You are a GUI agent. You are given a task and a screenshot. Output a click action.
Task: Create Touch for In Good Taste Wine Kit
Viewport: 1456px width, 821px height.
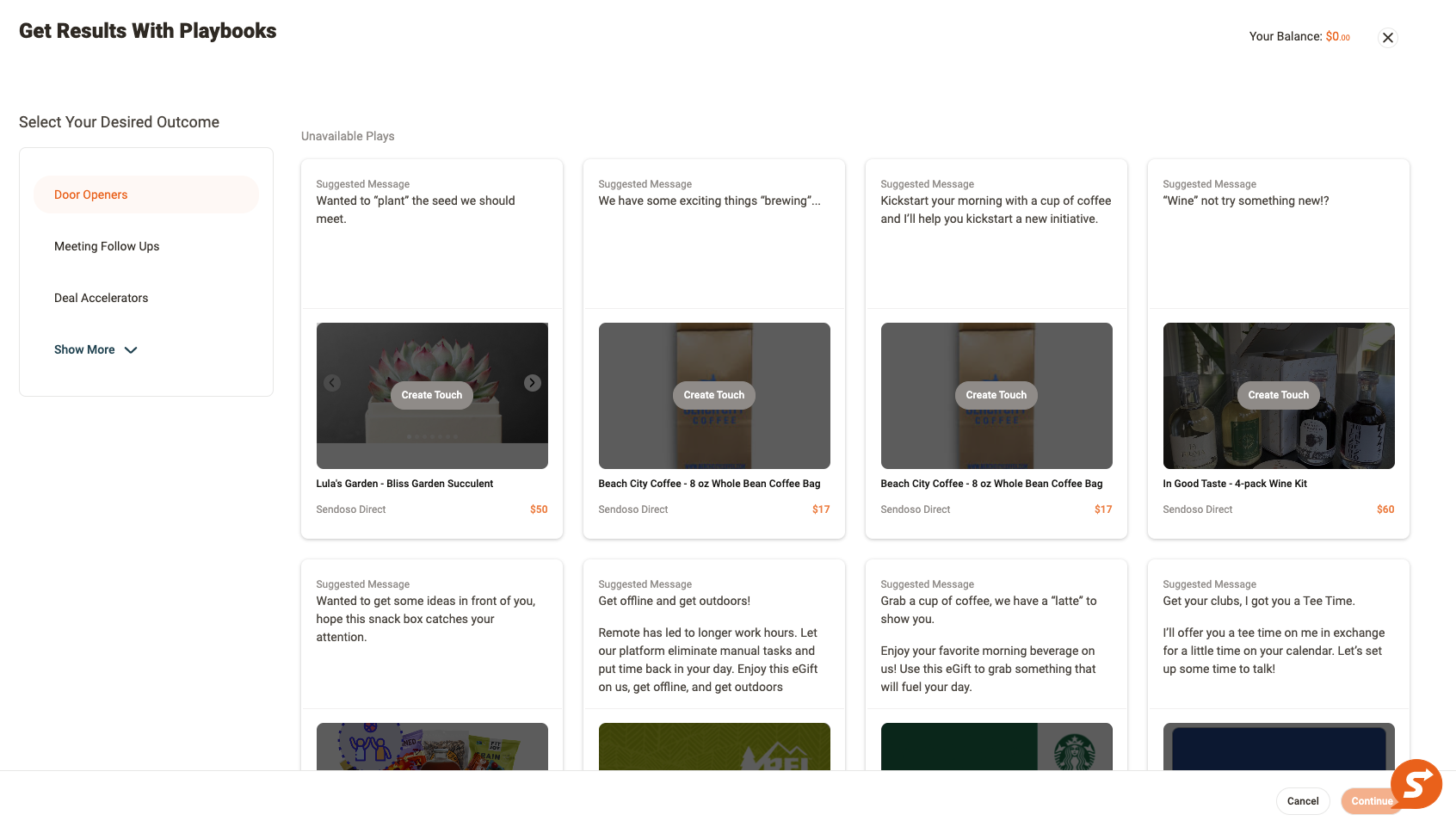[x=1279, y=395]
